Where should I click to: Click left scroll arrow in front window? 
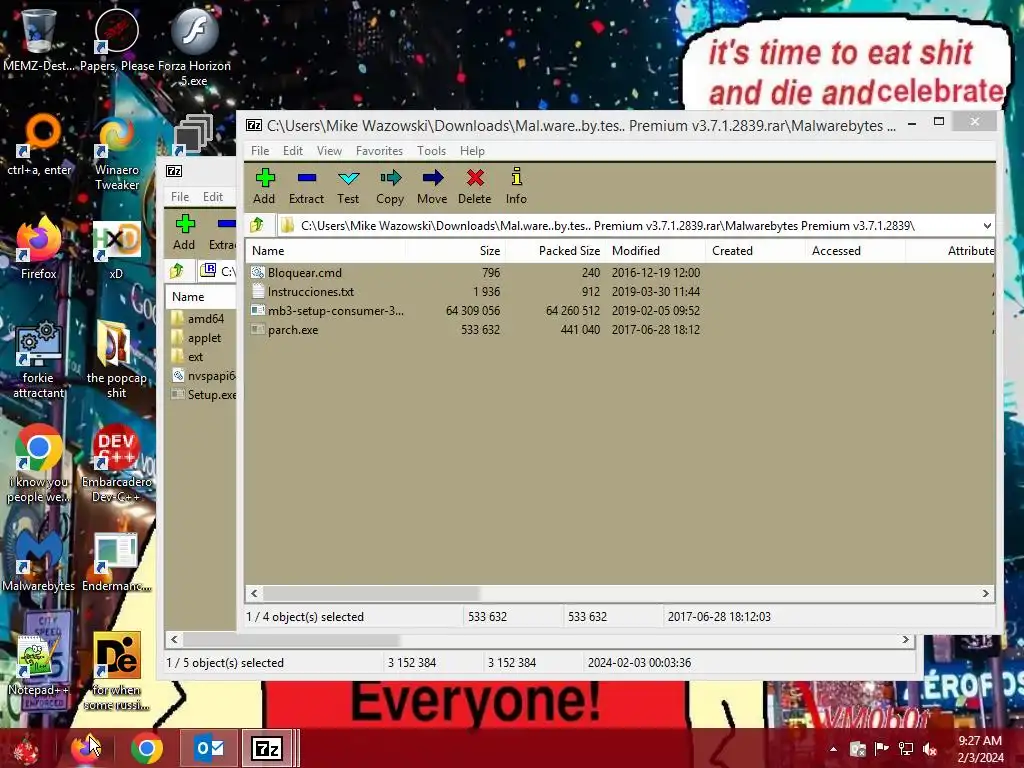(254, 593)
